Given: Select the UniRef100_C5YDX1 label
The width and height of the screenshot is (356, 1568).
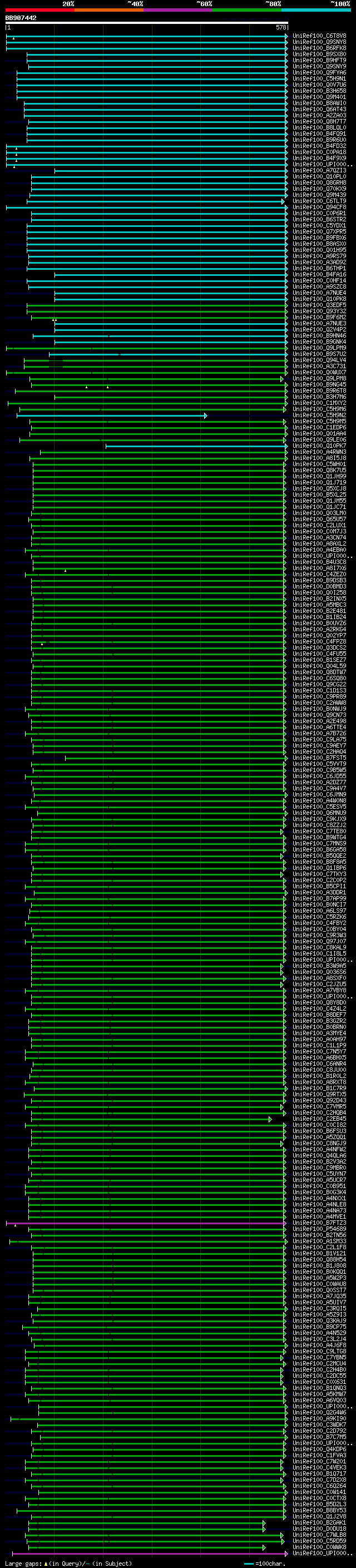Looking at the screenshot, I should [x=319, y=226].
